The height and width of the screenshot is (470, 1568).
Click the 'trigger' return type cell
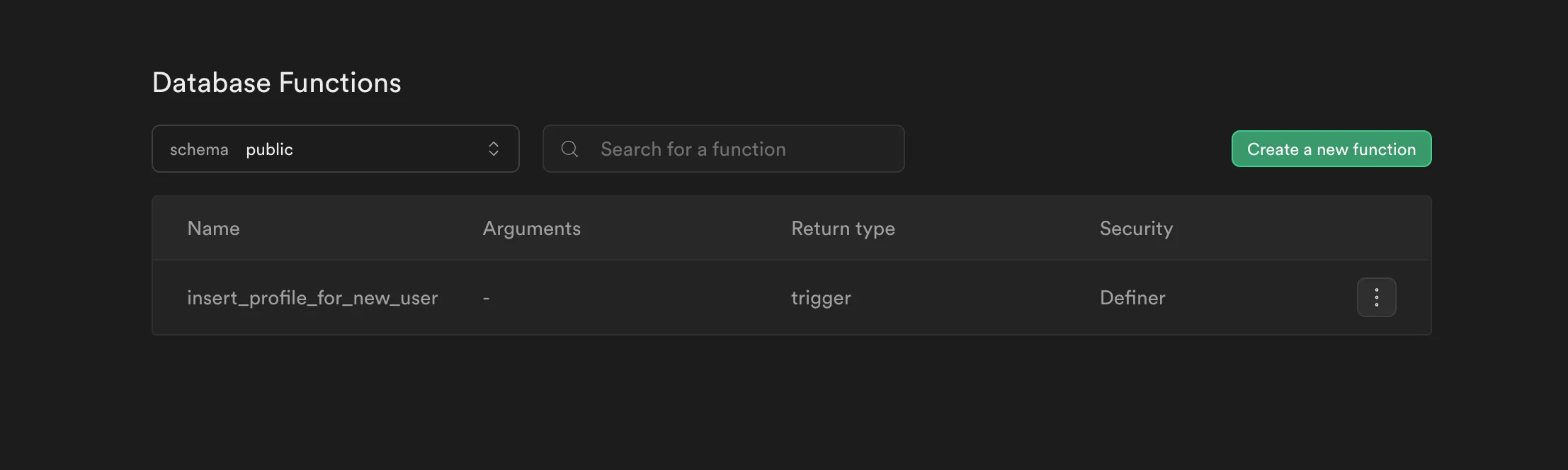point(821,297)
